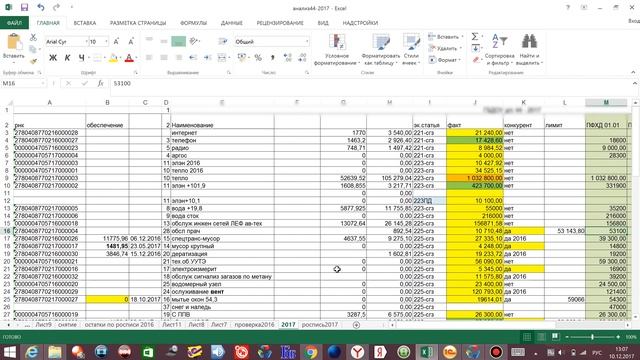
Task: Collapse the ribbon with chevron
Action: [633, 72]
